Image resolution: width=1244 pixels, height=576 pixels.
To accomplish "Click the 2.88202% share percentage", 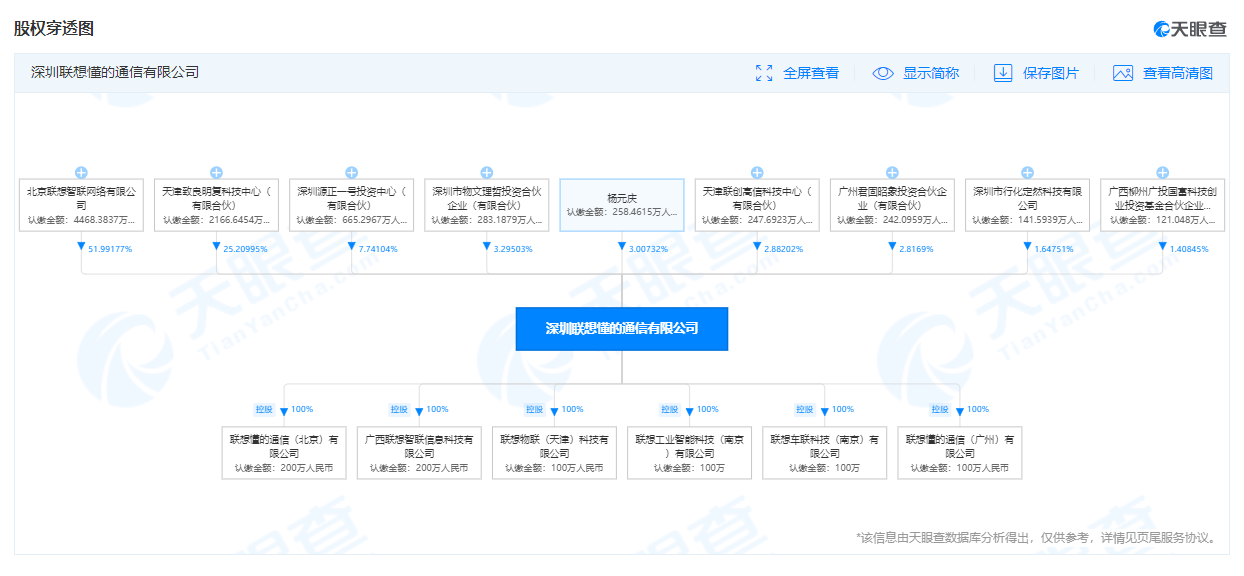I will 783,249.
